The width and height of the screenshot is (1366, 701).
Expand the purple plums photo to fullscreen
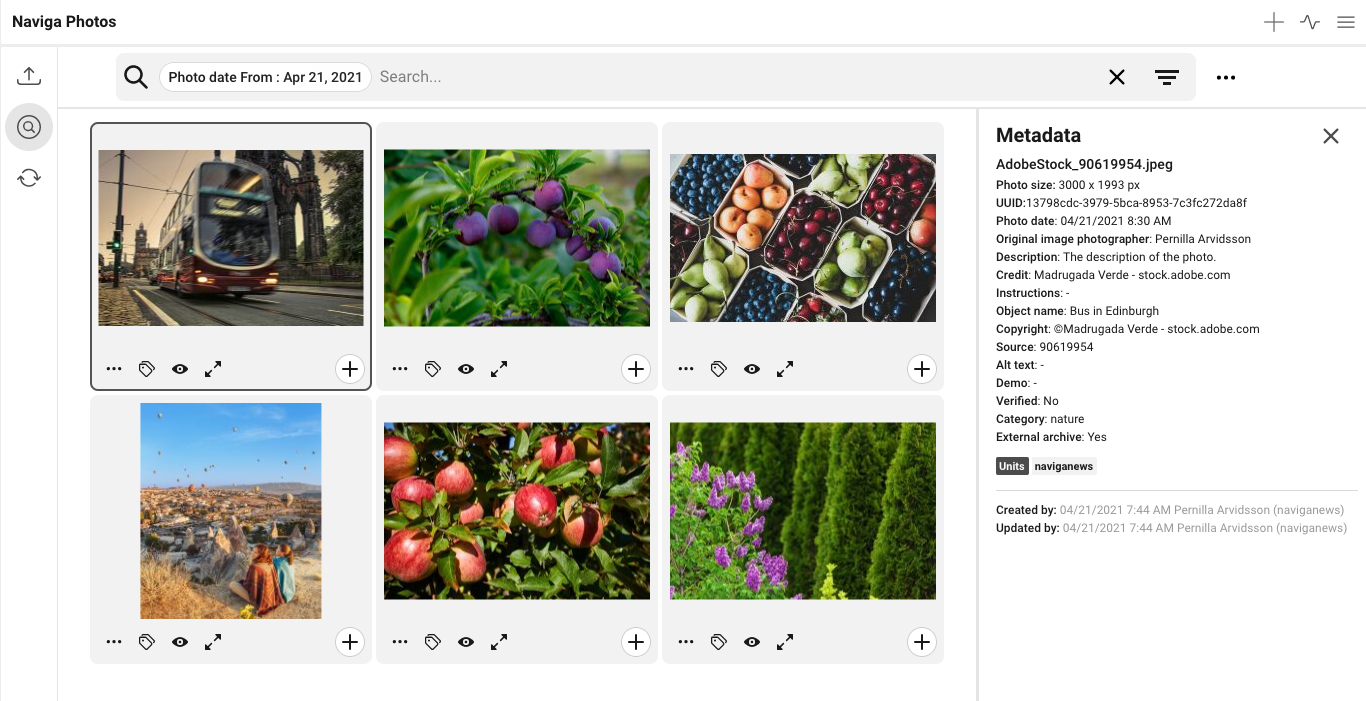point(499,369)
